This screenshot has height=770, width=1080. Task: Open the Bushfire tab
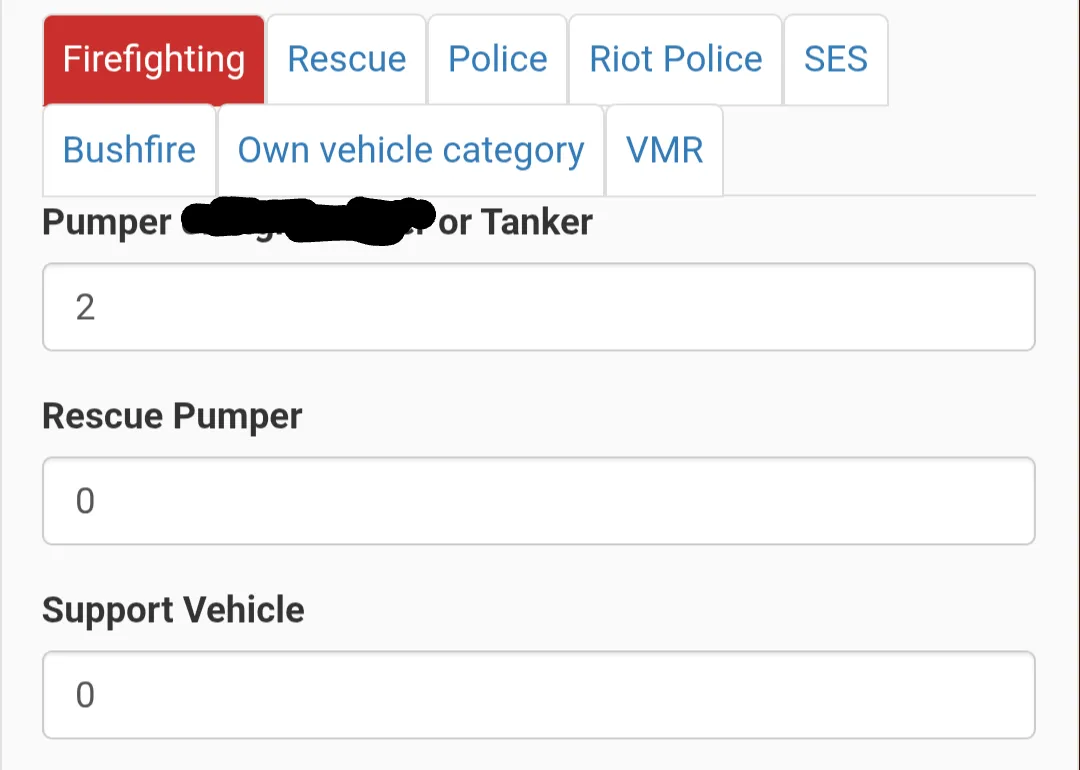129,151
